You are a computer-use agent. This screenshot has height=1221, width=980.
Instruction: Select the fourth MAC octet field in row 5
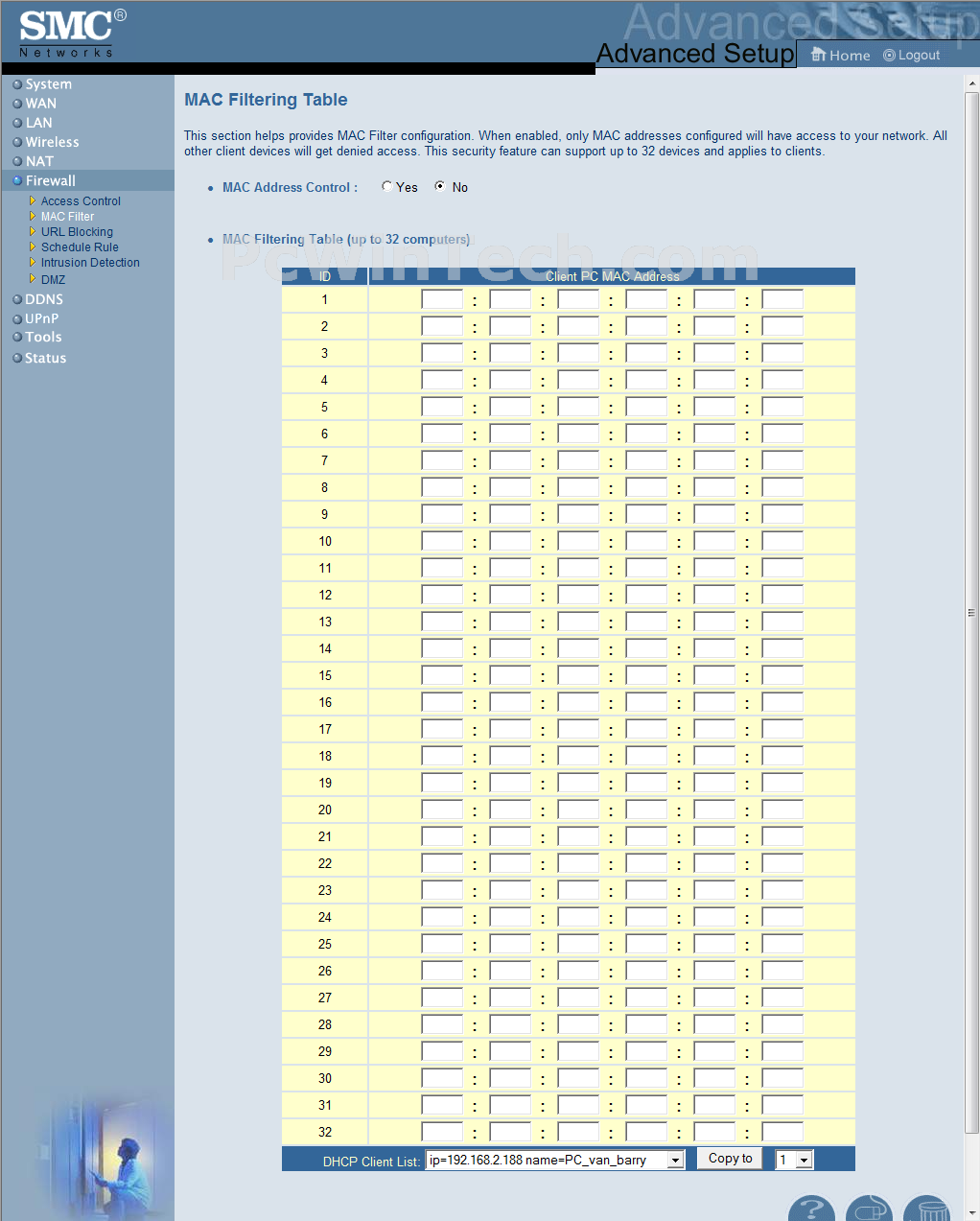(x=646, y=407)
